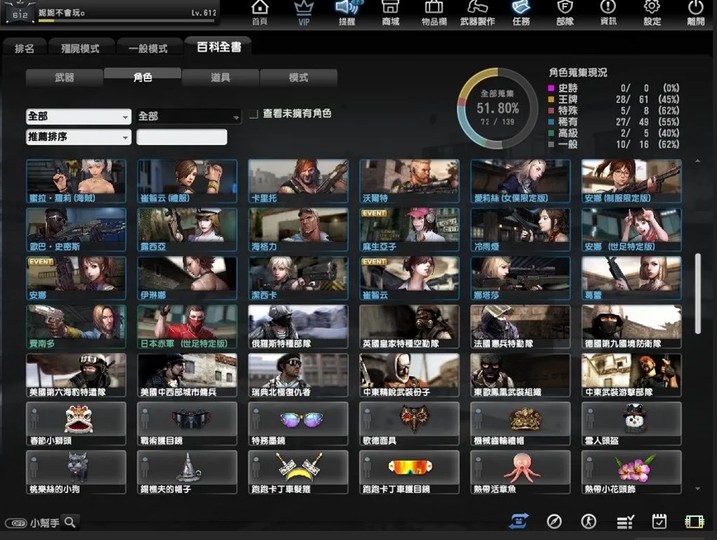Screen dimensions: 717x540
Task: Expand the second 全部 dark dropdown
Action: (x=188, y=116)
